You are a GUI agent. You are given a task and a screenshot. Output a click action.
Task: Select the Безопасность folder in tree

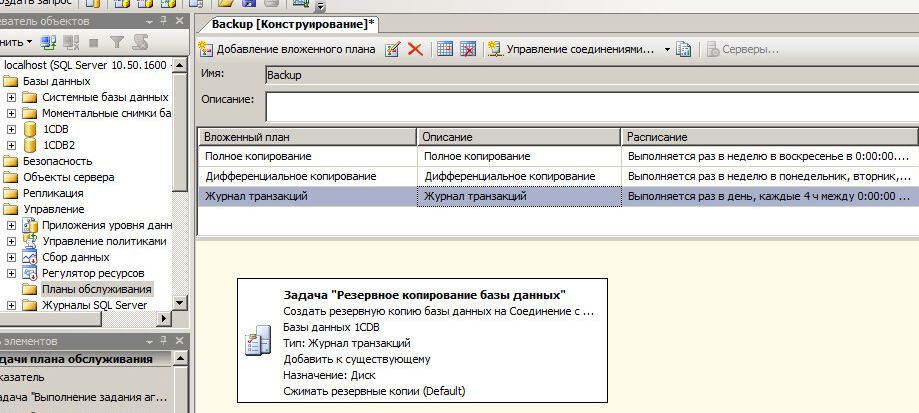point(57,161)
